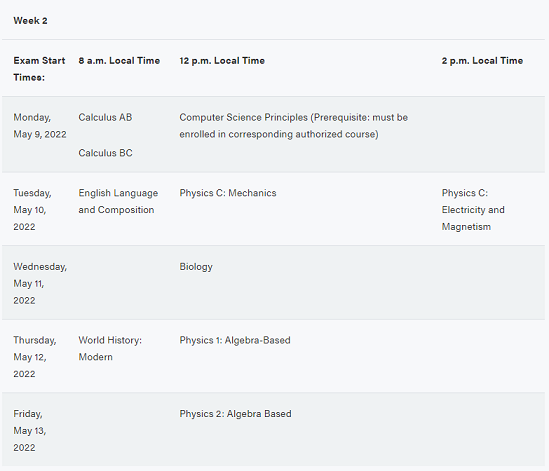The width and height of the screenshot is (549, 471).
Task: Select the Wednesday, May 11, 2022 date cell
Action: pos(40,284)
